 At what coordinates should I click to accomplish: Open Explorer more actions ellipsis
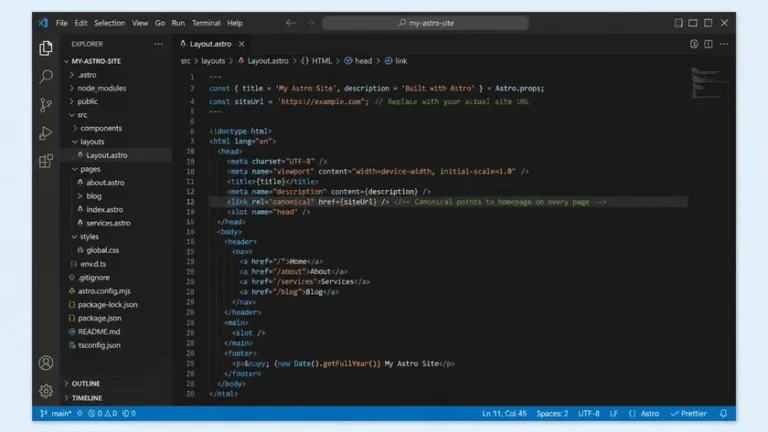158,44
